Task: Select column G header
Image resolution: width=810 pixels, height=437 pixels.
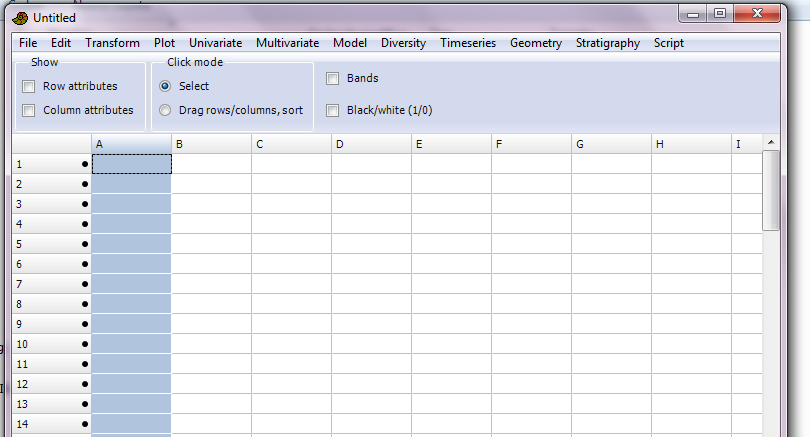Action: (x=611, y=144)
